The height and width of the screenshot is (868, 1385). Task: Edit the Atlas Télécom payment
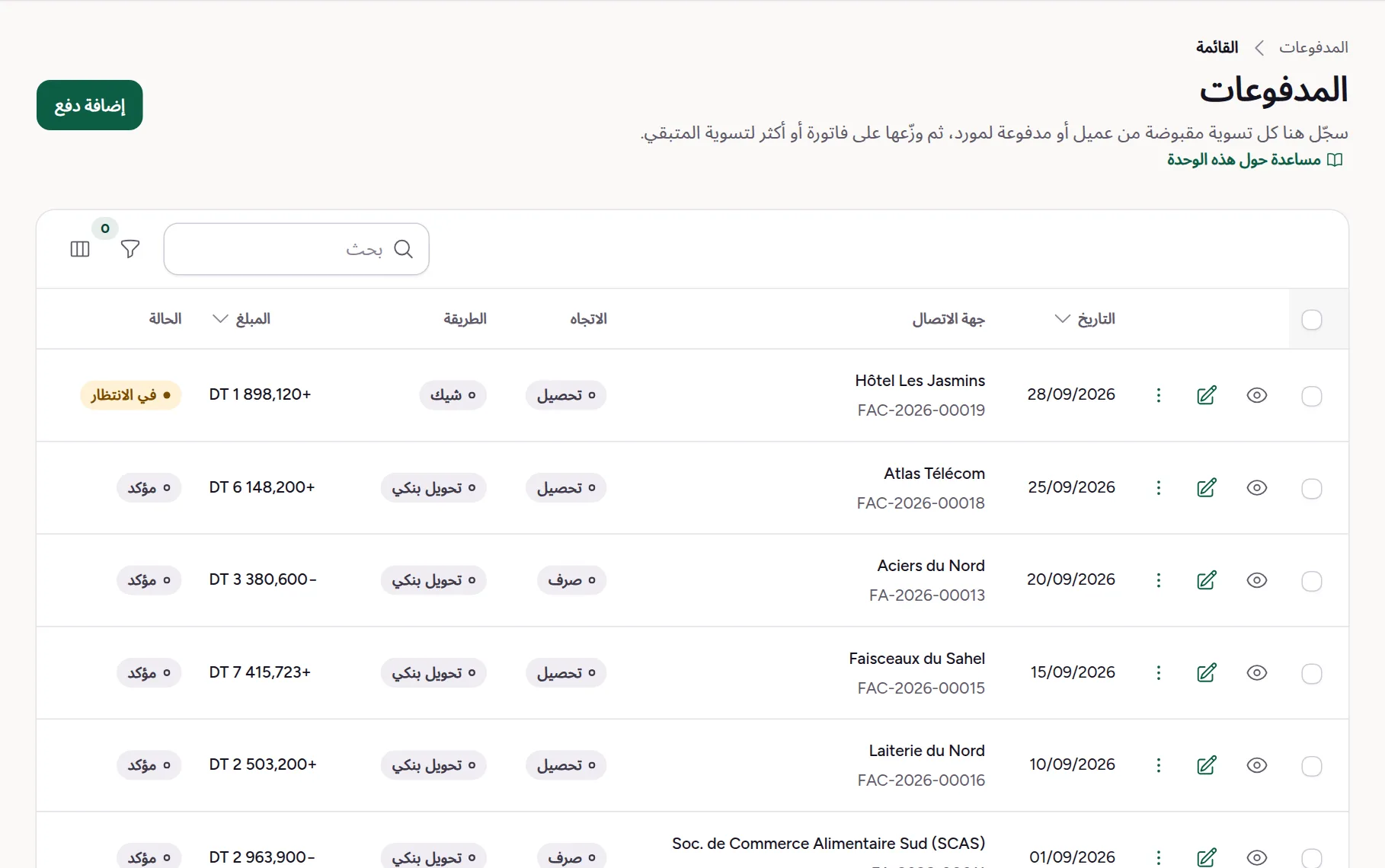tap(1207, 487)
